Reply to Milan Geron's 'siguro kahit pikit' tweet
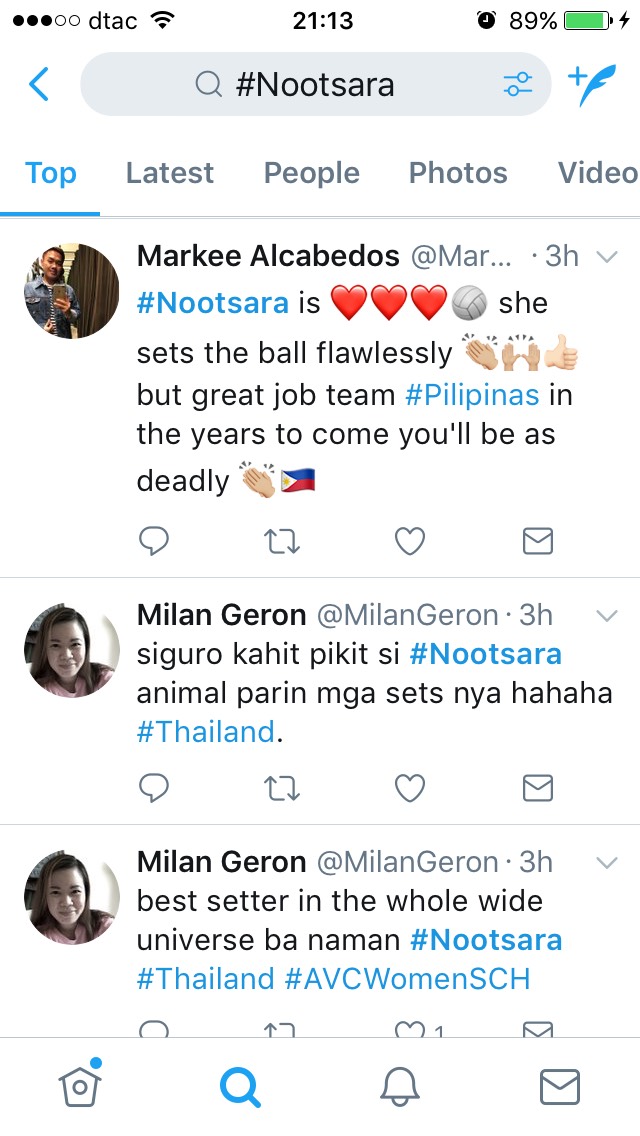640x1136 pixels. click(x=153, y=789)
